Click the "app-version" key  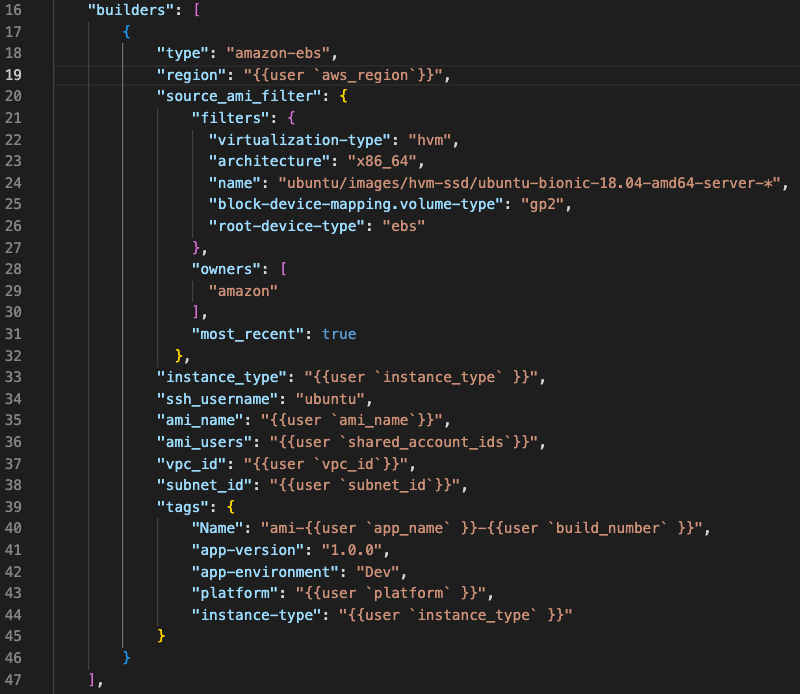tap(248, 550)
